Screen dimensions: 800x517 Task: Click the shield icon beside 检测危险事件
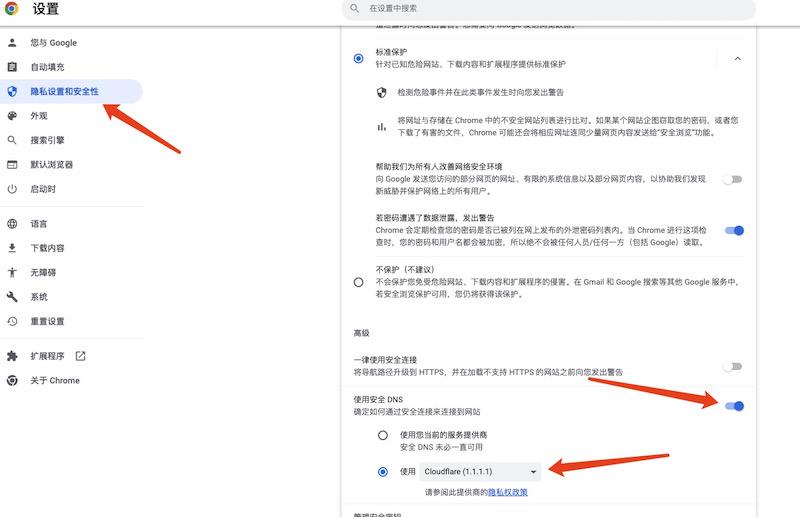(381, 92)
